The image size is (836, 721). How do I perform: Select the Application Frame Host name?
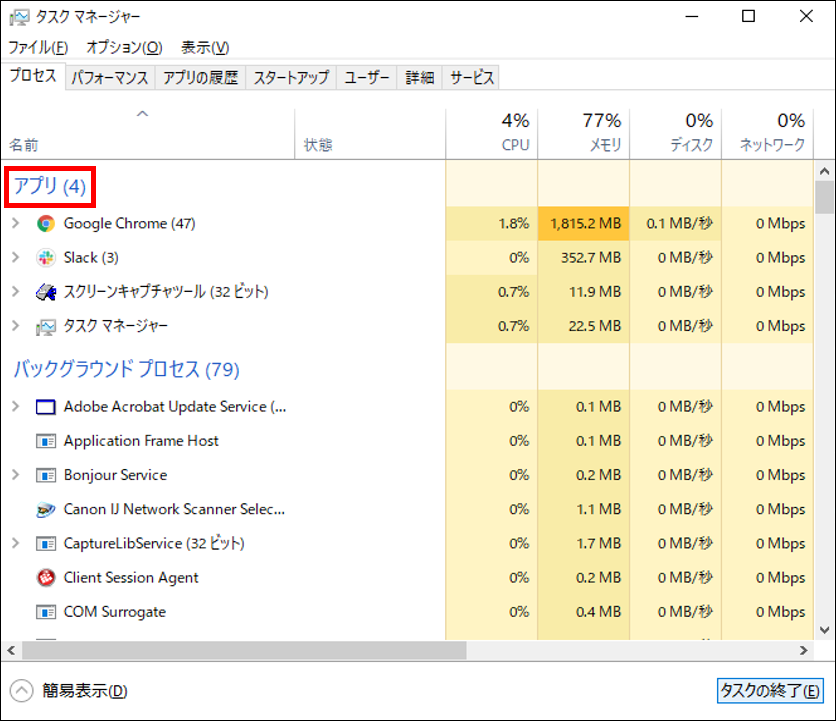pos(141,441)
